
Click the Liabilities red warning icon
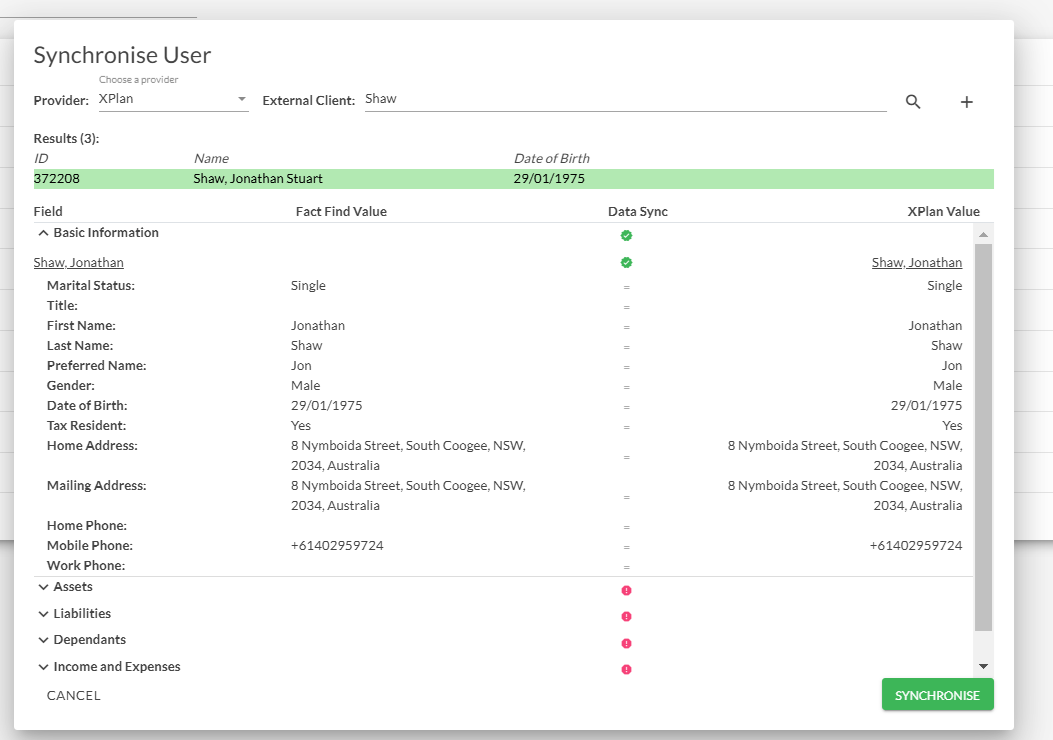(x=626, y=616)
